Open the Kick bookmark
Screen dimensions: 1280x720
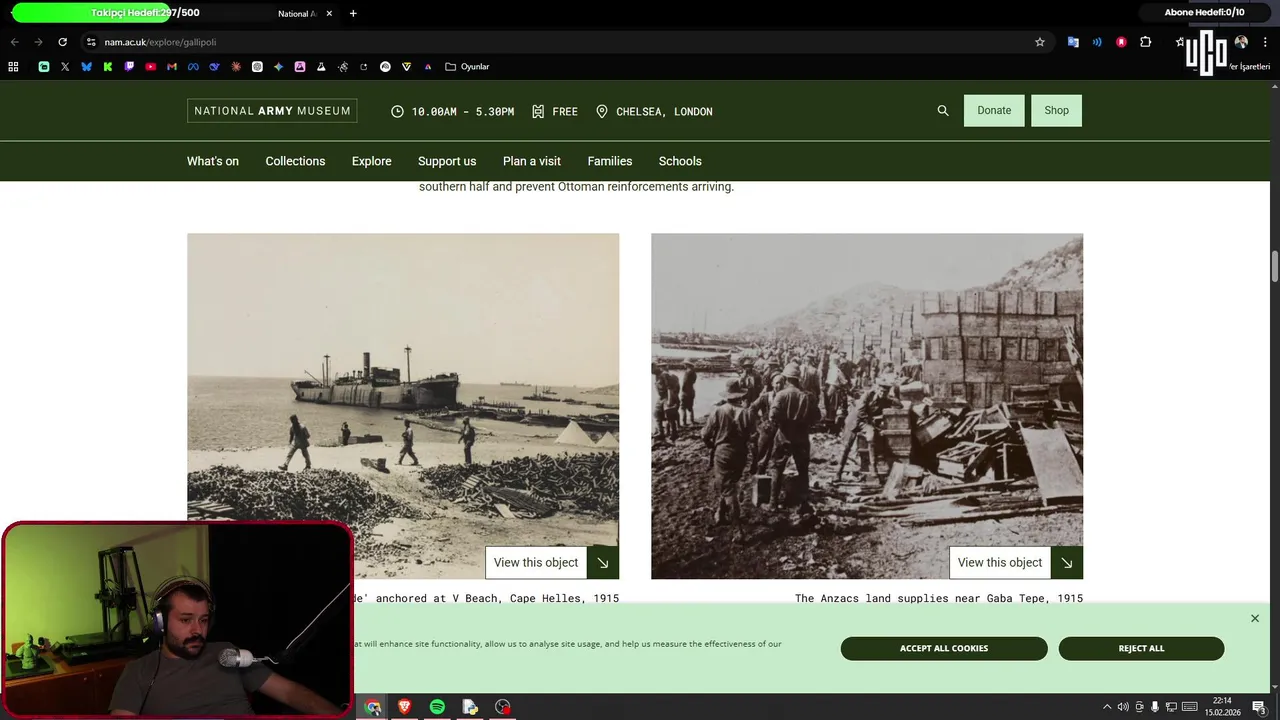(108, 67)
